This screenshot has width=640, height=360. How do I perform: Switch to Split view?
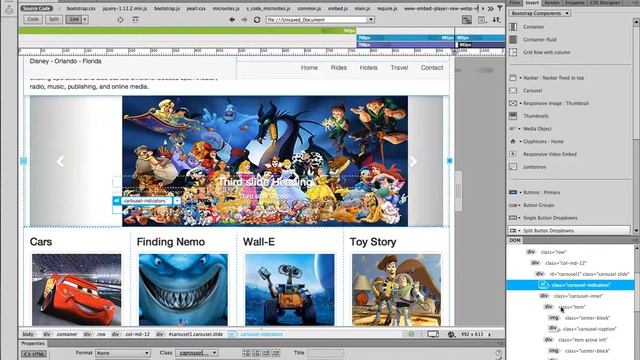(x=53, y=19)
